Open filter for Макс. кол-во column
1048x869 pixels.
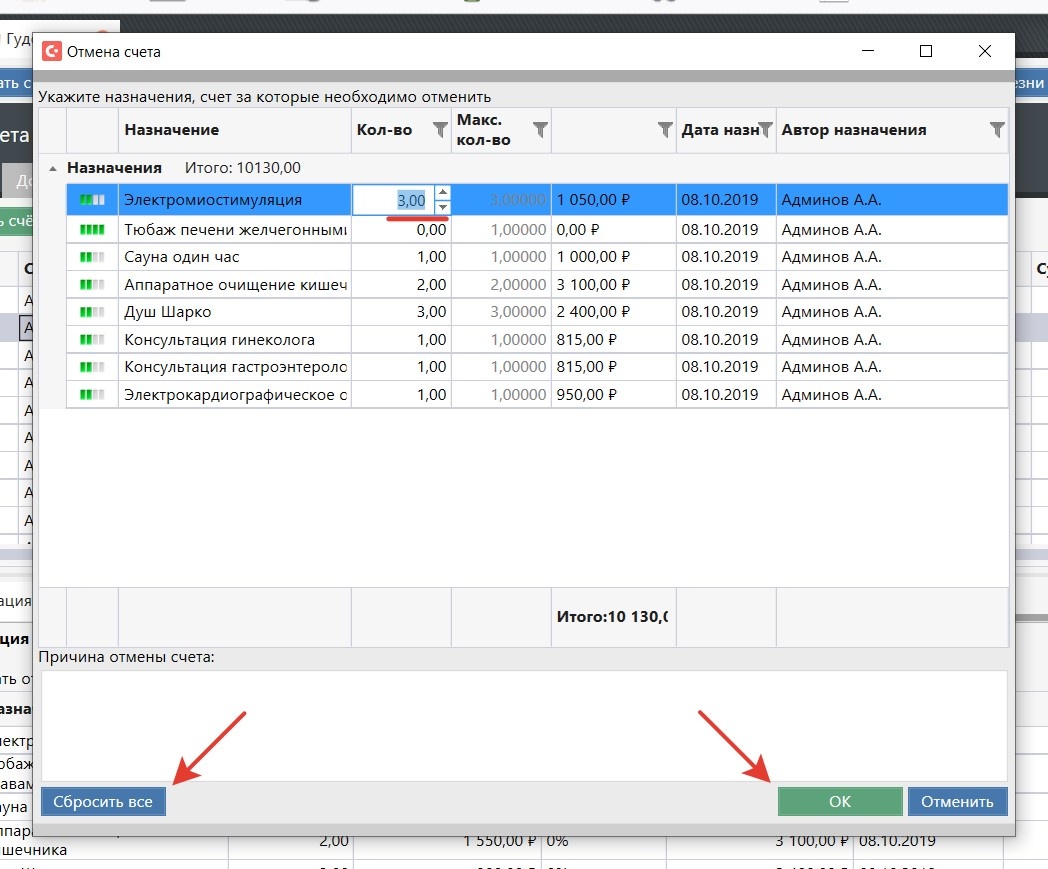[x=540, y=130]
